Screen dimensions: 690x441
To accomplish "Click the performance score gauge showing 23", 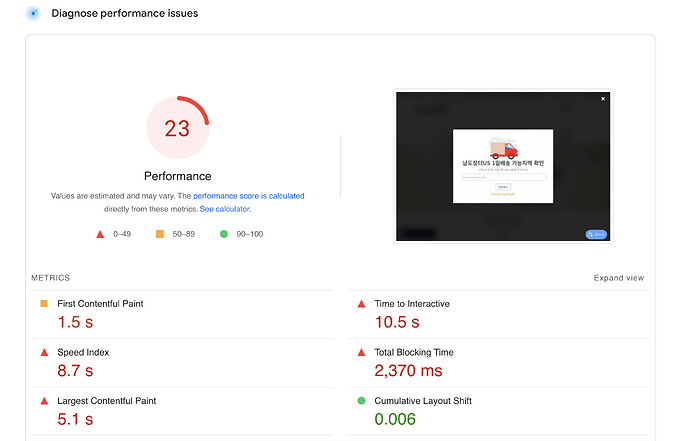I will click(x=177, y=128).
